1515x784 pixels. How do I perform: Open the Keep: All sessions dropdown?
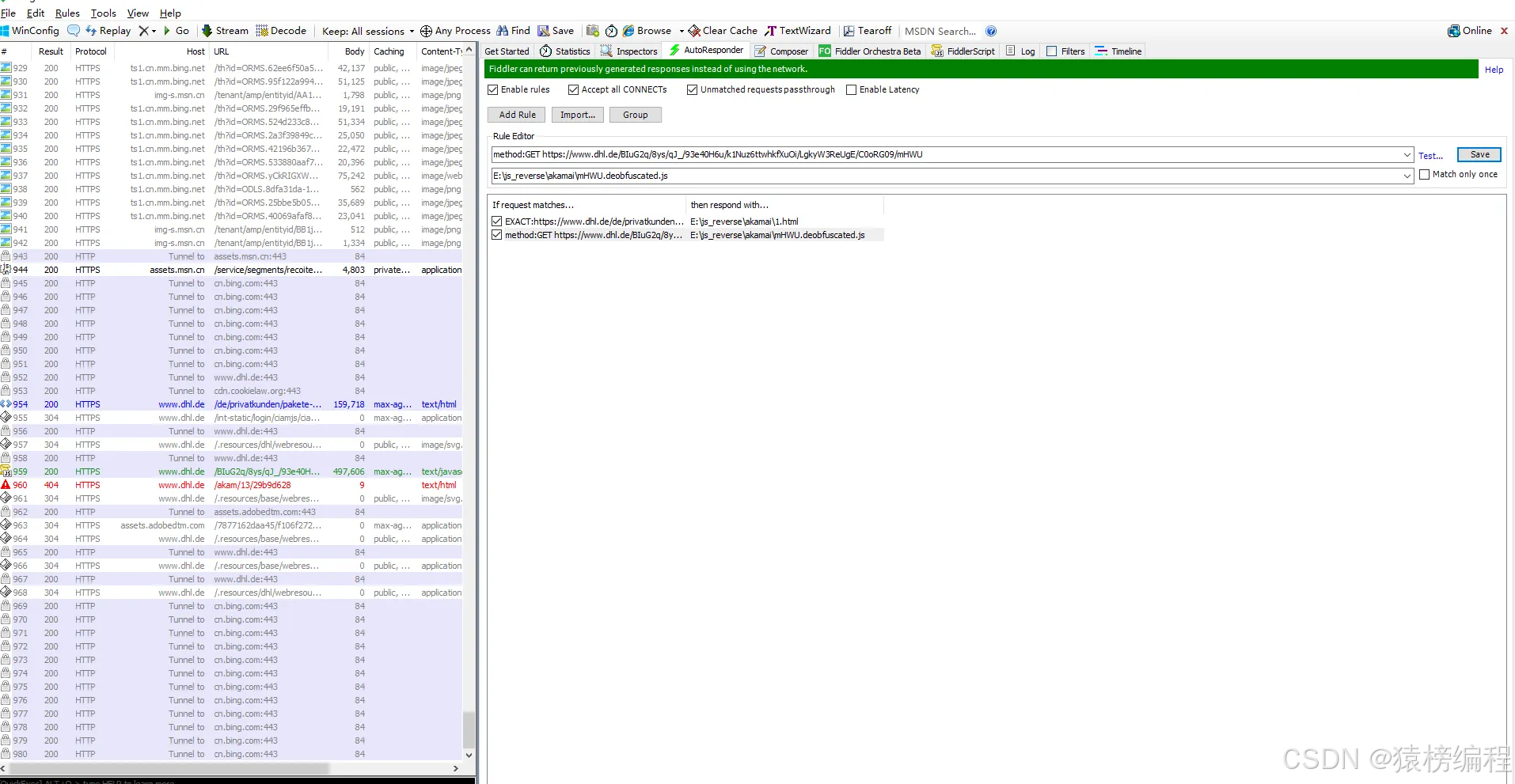click(x=368, y=31)
